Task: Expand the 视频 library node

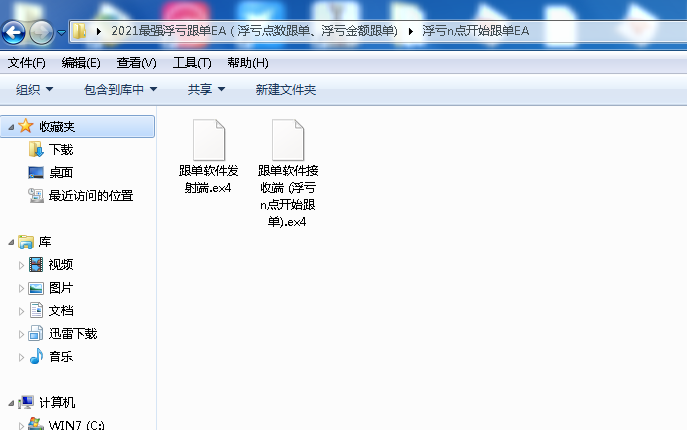Action: click(x=21, y=265)
